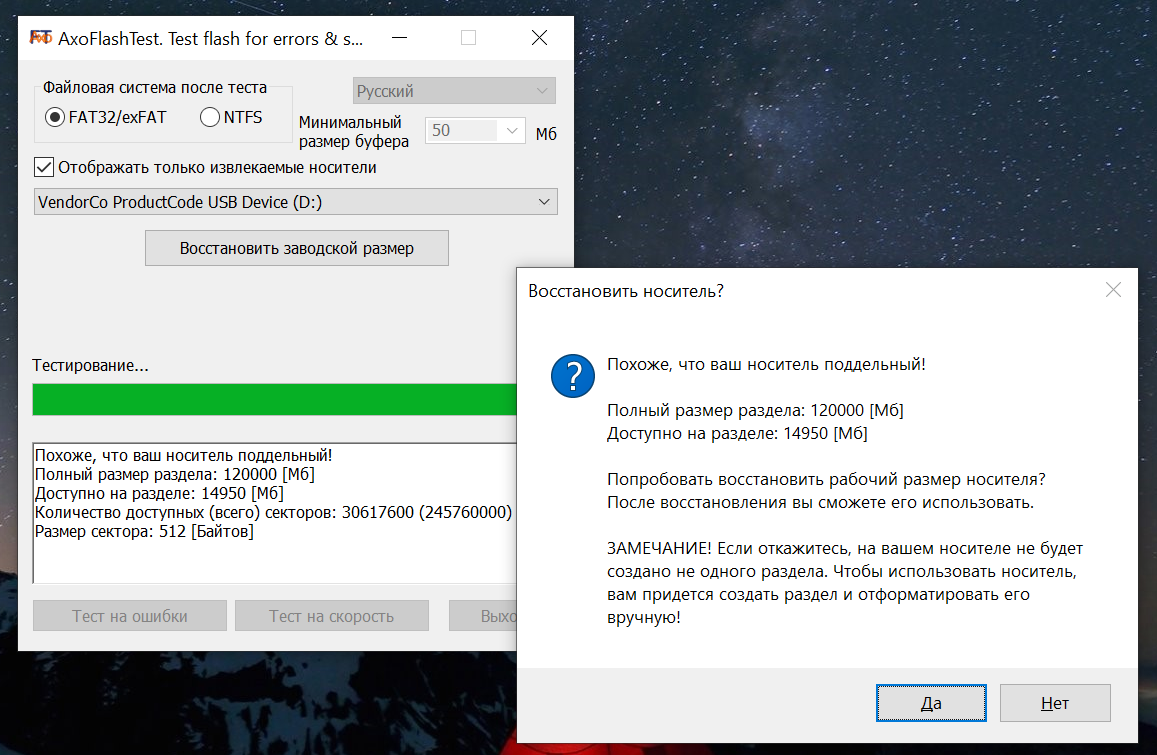Click the maximize button of AxoFlashTest window
The height and width of the screenshot is (755, 1157).
coord(468,38)
